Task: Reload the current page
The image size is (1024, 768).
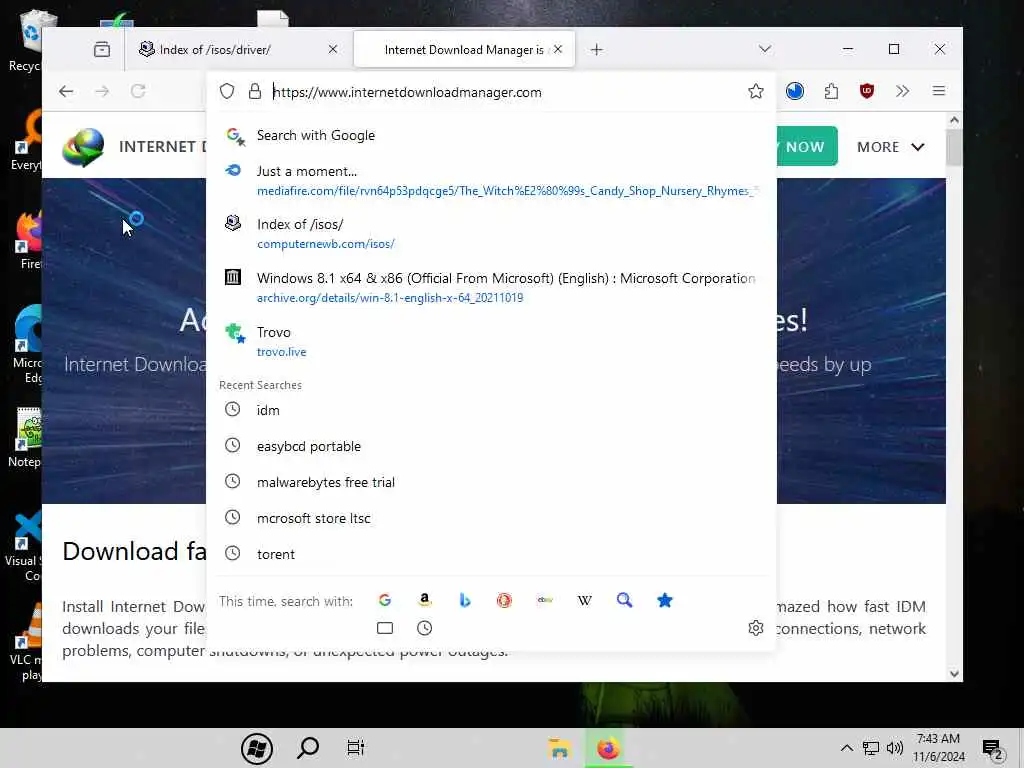Action: tap(138, 91)
